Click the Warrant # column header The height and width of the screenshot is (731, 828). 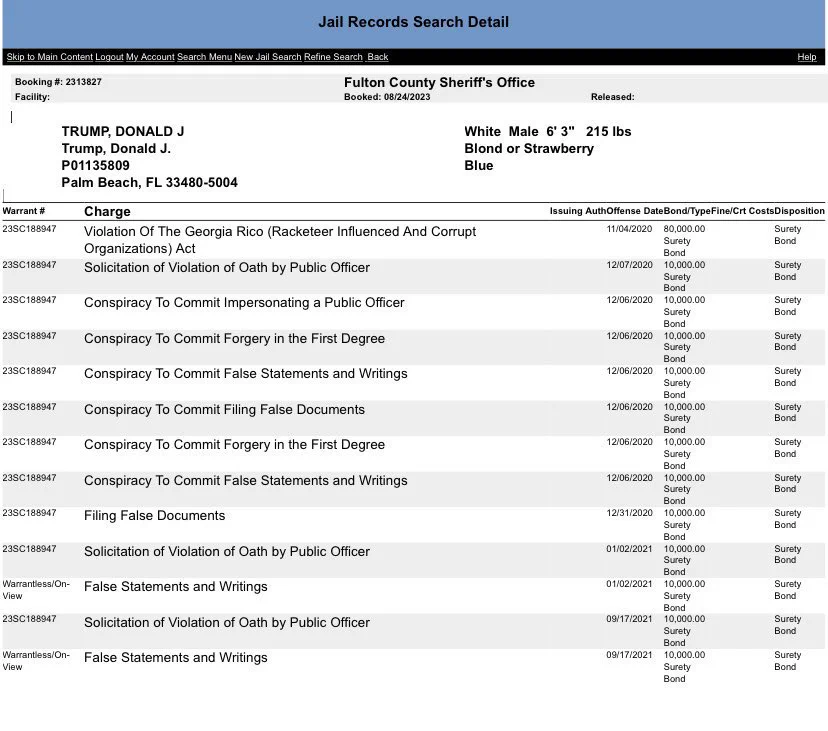(x=24, y=211)
